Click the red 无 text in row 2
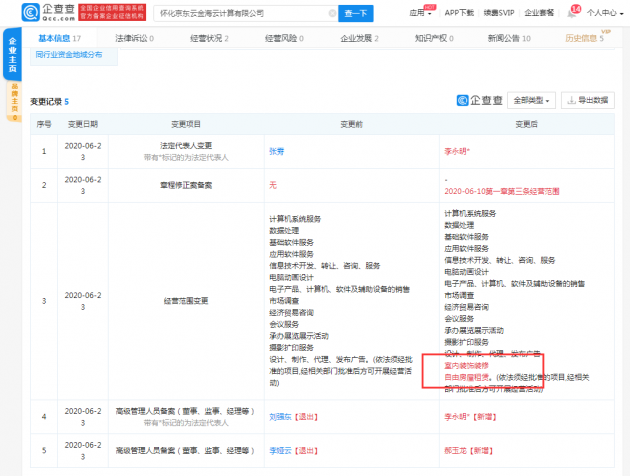 [273, 185]
